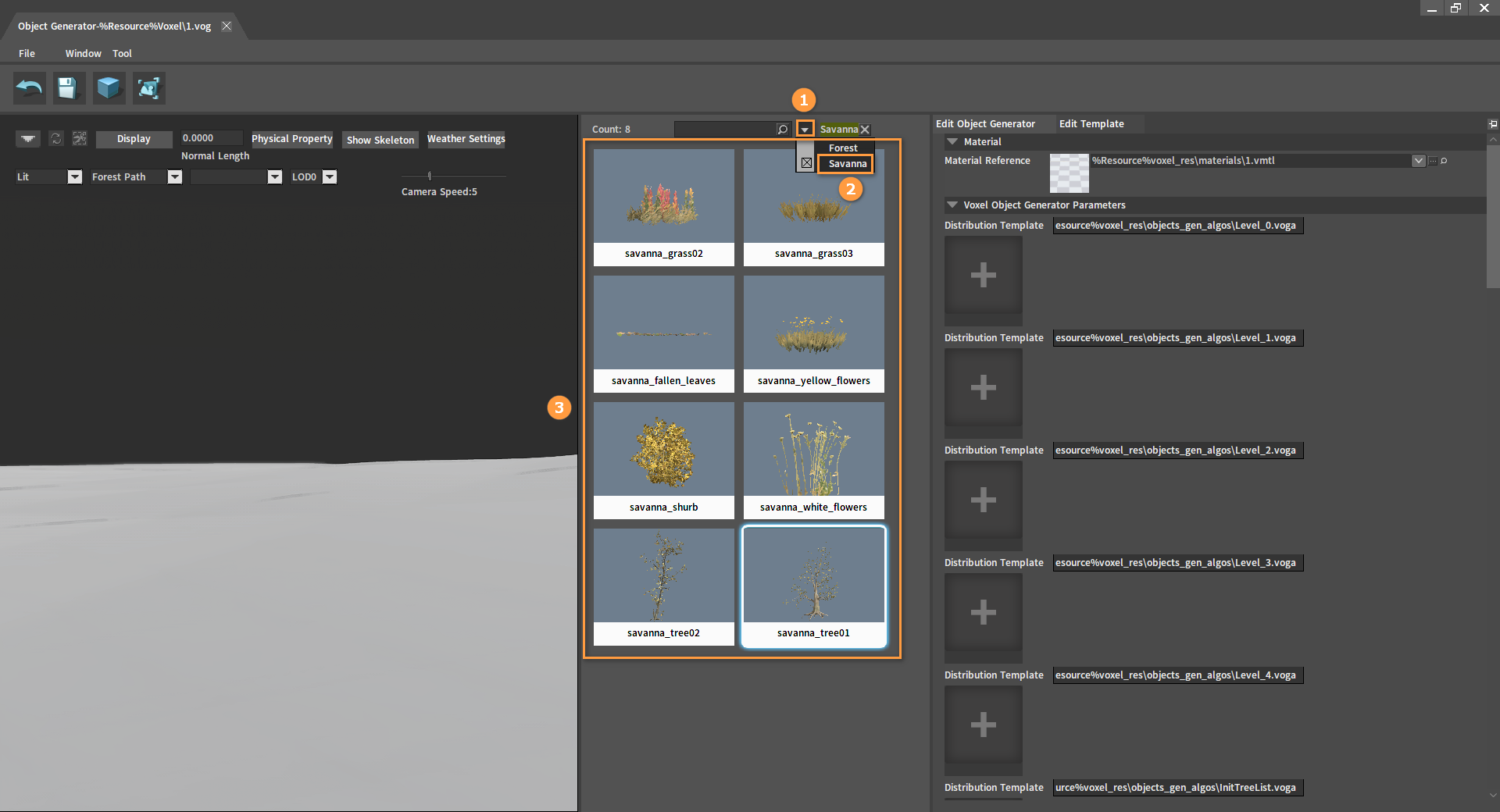Add object to Level_4 template slot
Viewport: 1500px width, 812px height.
(x=984, y=725)
